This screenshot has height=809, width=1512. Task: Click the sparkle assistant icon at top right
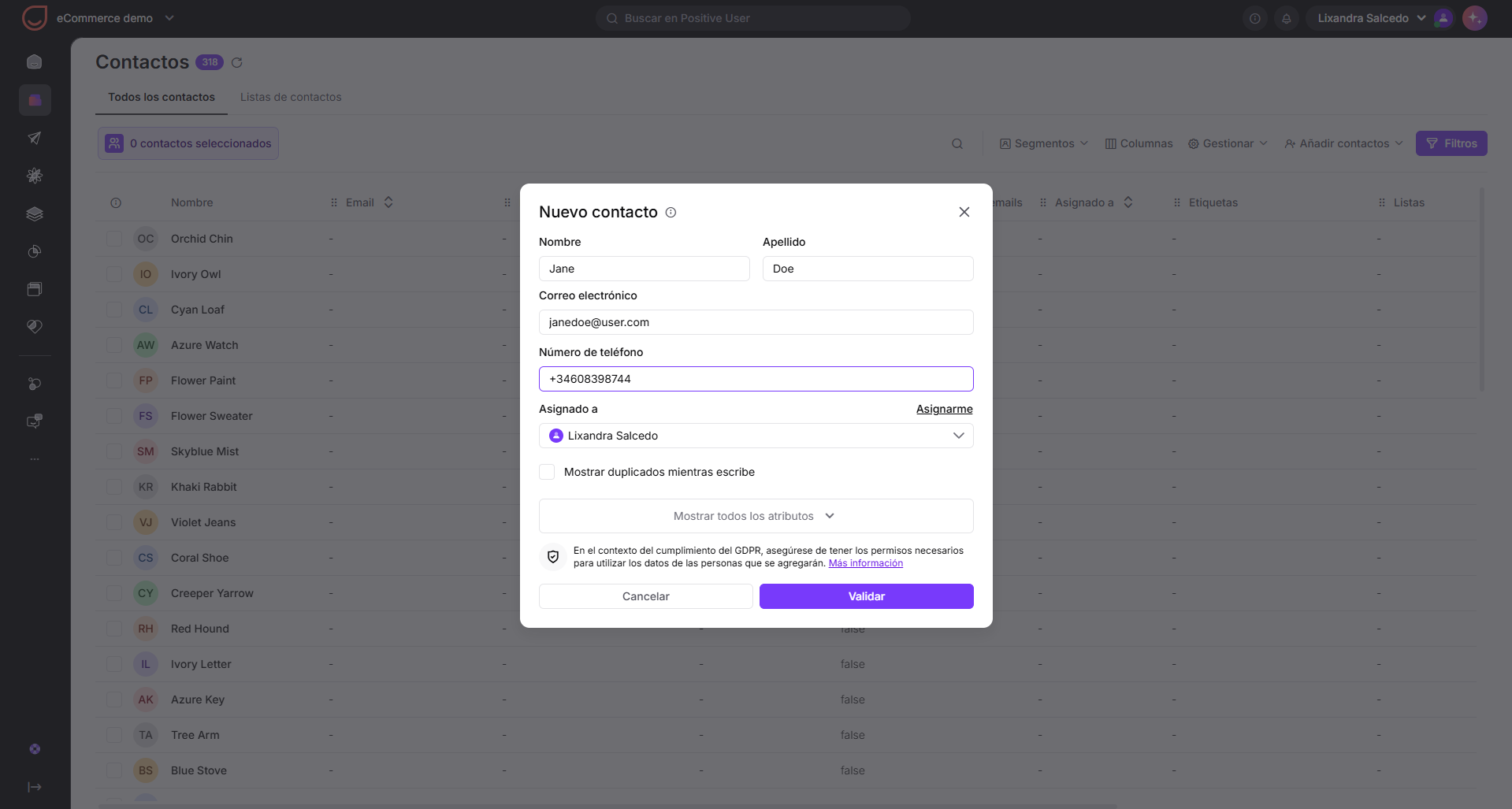coord(1474,18)
